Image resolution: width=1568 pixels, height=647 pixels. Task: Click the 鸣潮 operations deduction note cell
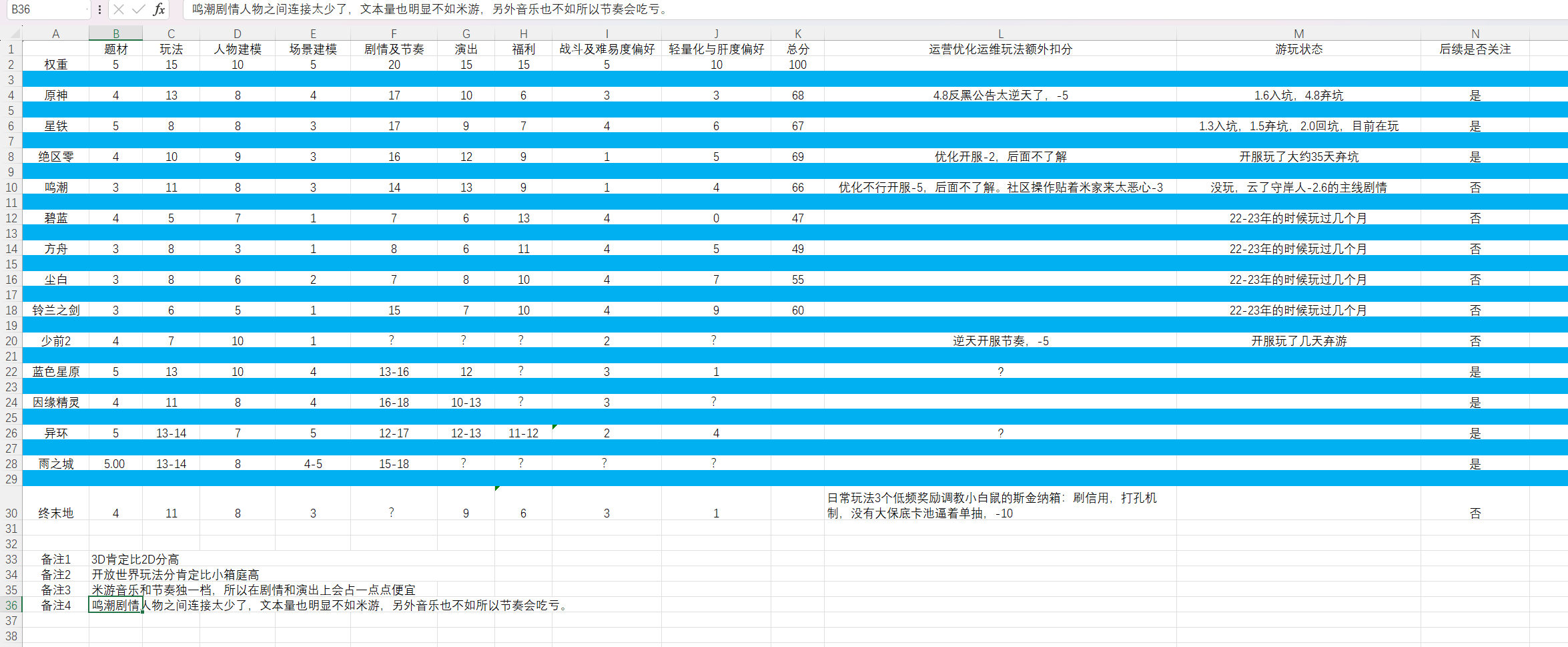pyautogui.click(x=1000, y=188)
